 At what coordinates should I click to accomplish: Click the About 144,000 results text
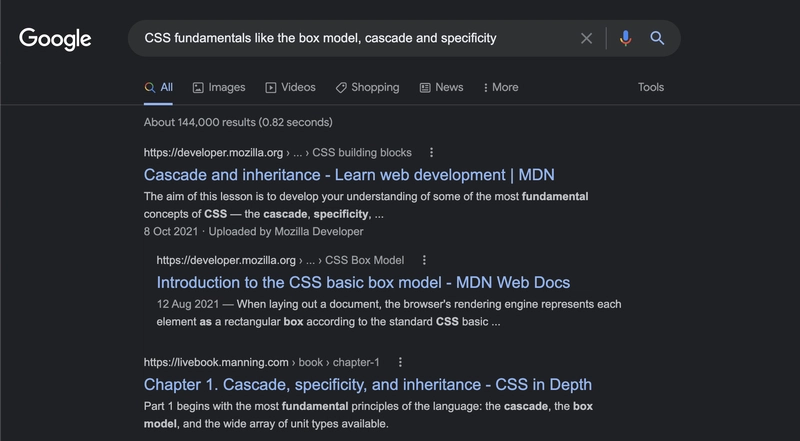[x=238, y=122]
